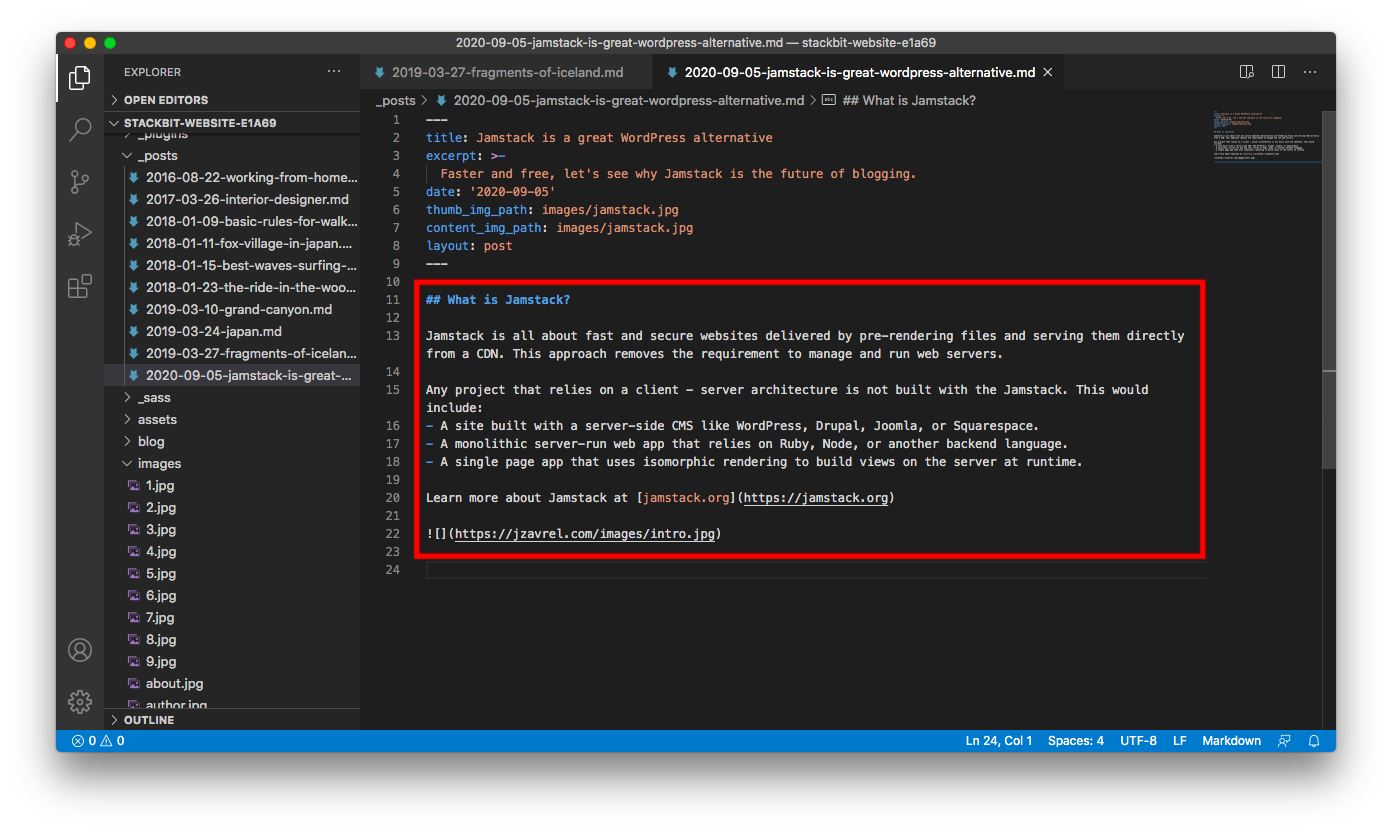Change end of line sequence LF

[1180, 741]
